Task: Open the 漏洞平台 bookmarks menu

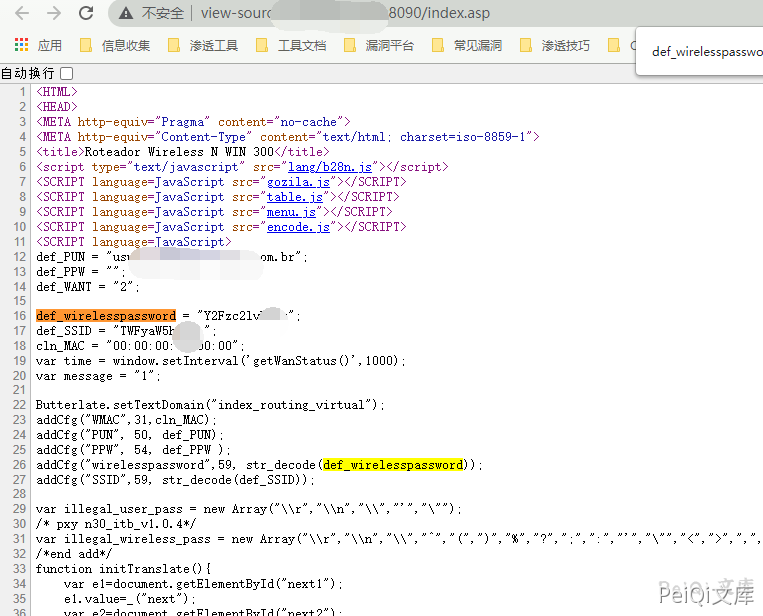Action: (380, 46)
